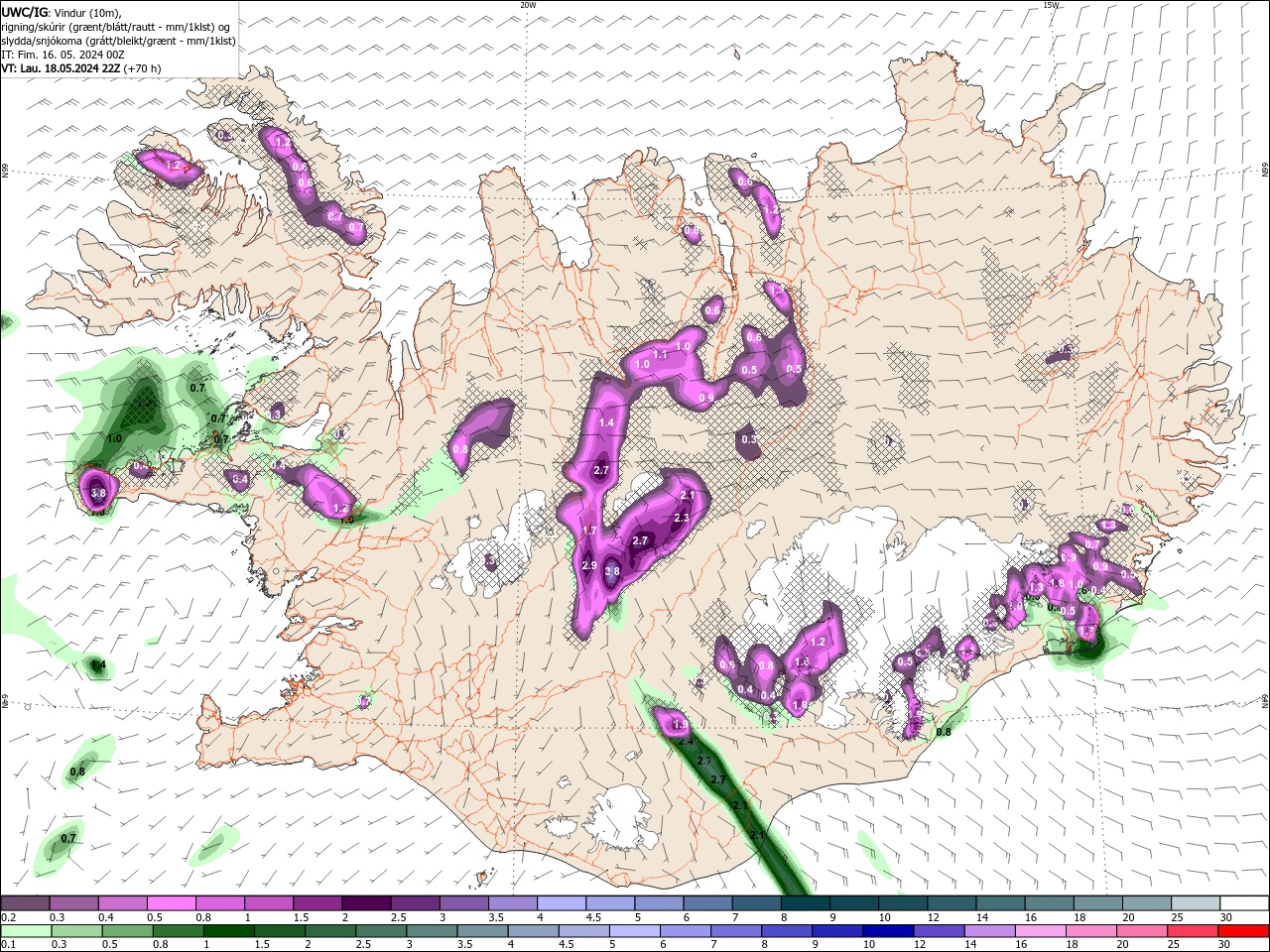Pick the violet 3 swatch, upper legend row

pos(464,903)
